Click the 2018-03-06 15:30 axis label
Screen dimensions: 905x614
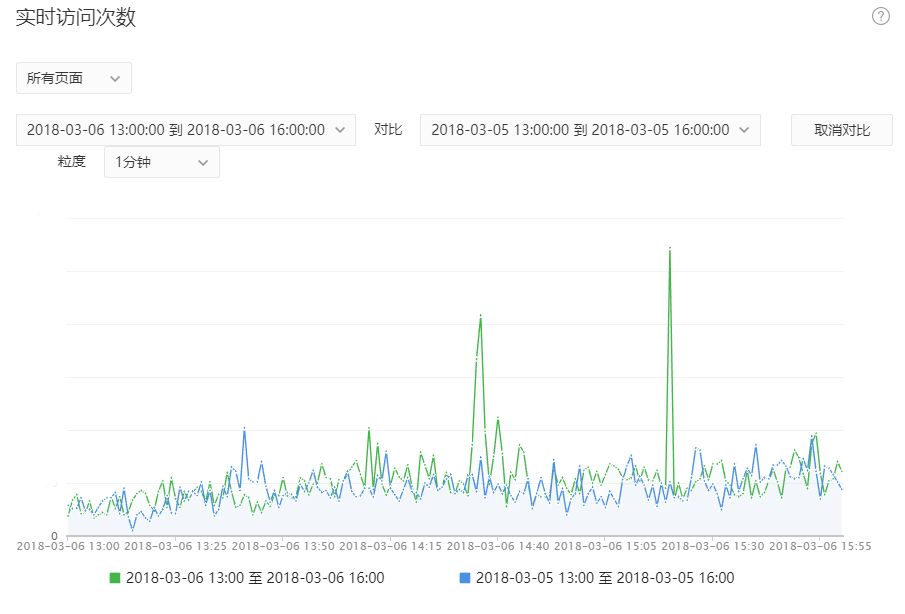[x=712, y=546]
